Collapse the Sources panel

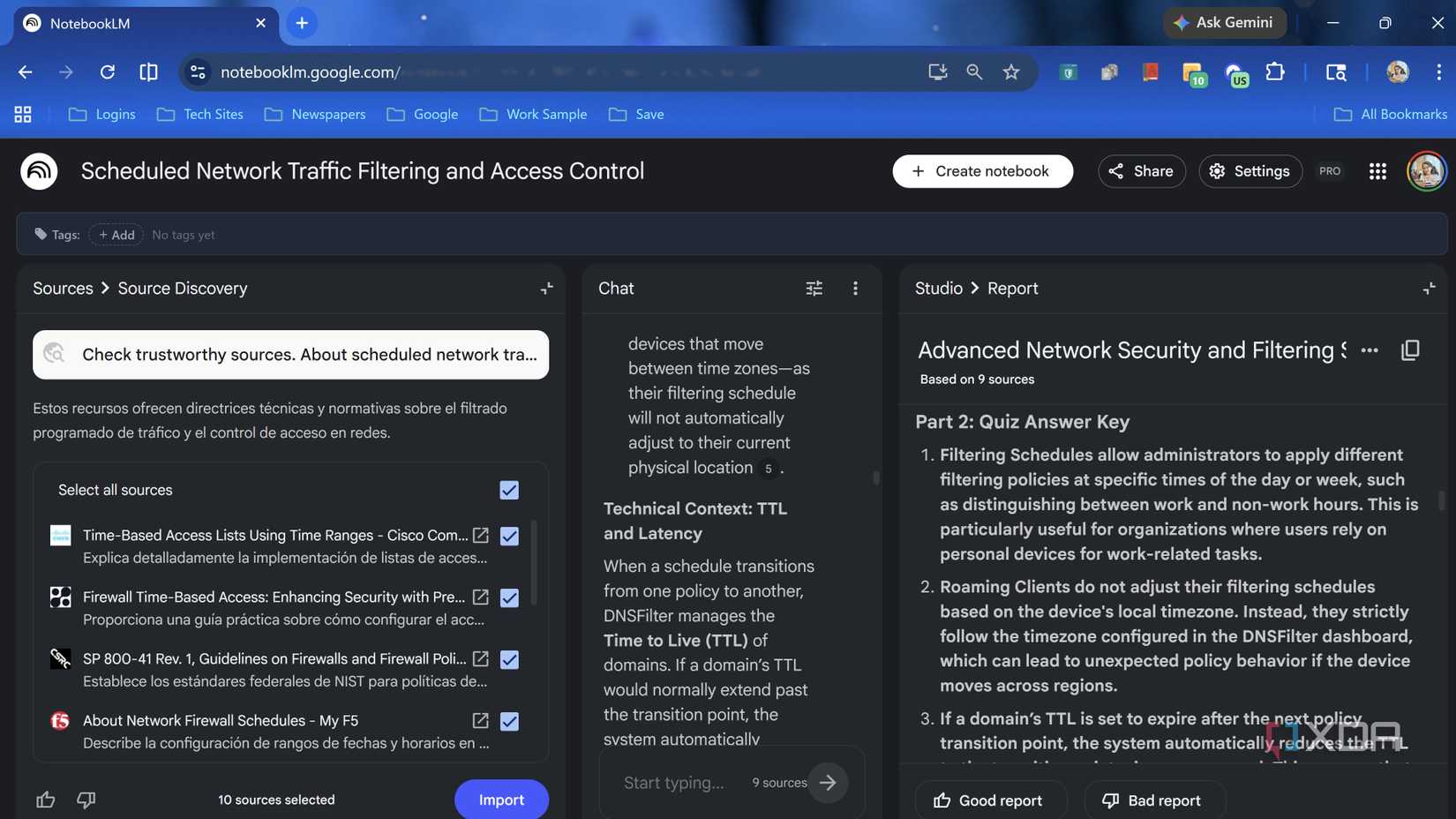[546, 289]
